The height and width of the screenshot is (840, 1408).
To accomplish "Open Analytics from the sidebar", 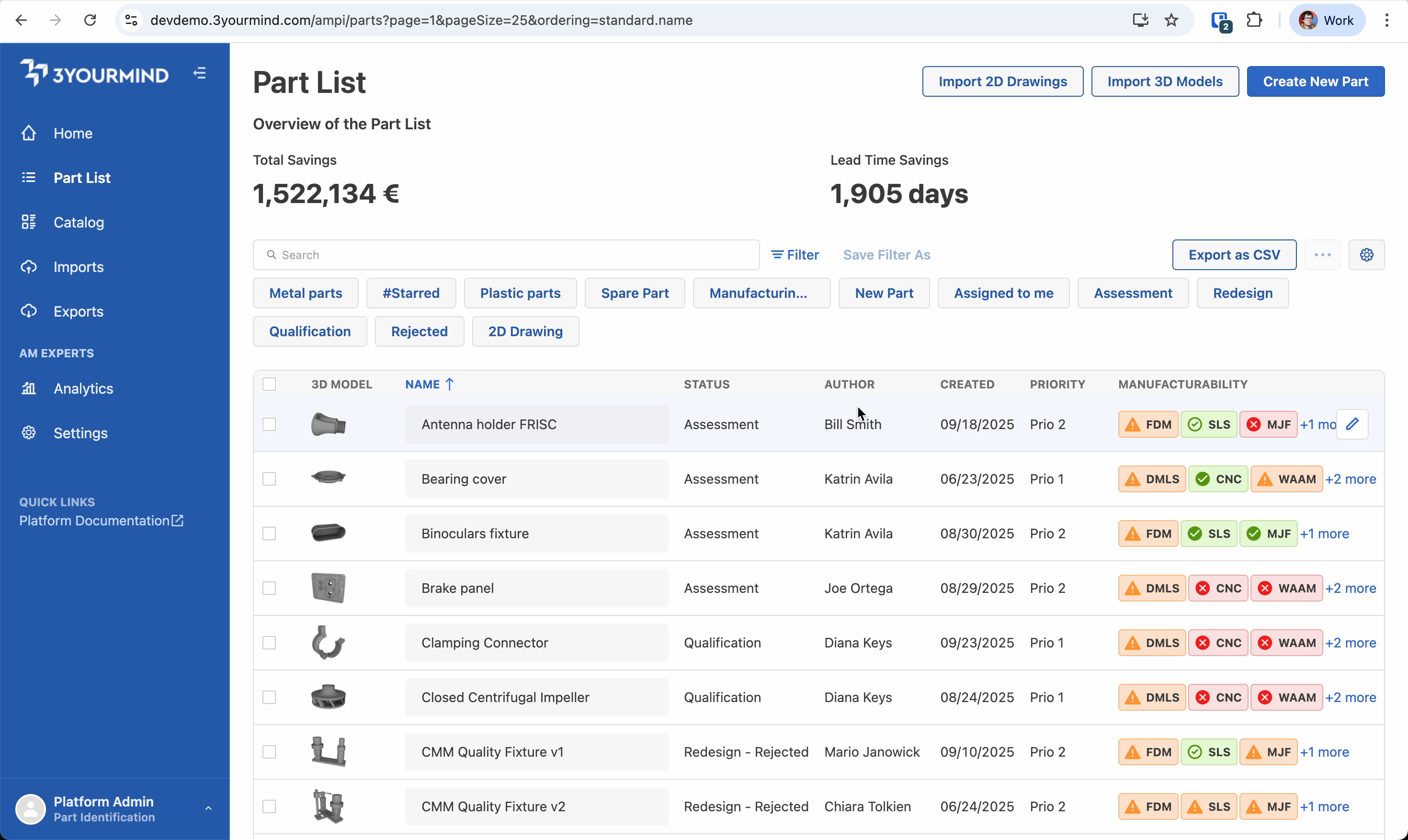I will tap(83, 388).
